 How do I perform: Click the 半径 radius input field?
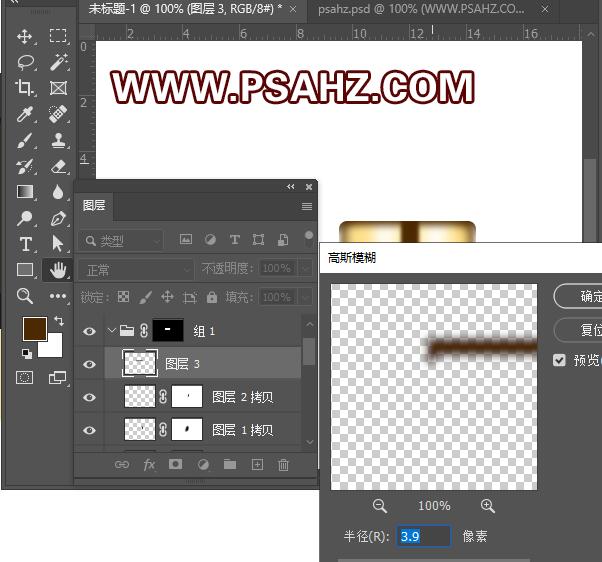423,536
